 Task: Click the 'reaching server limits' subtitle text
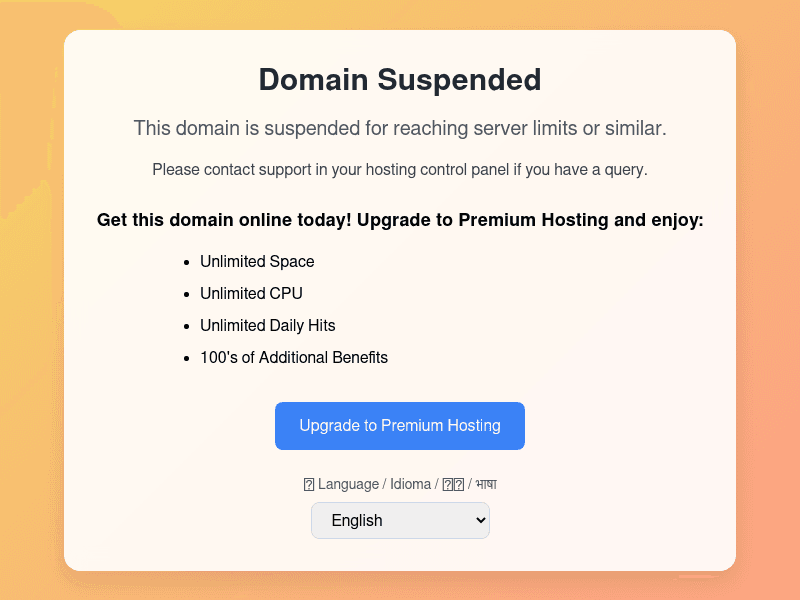tap(400, 128)
